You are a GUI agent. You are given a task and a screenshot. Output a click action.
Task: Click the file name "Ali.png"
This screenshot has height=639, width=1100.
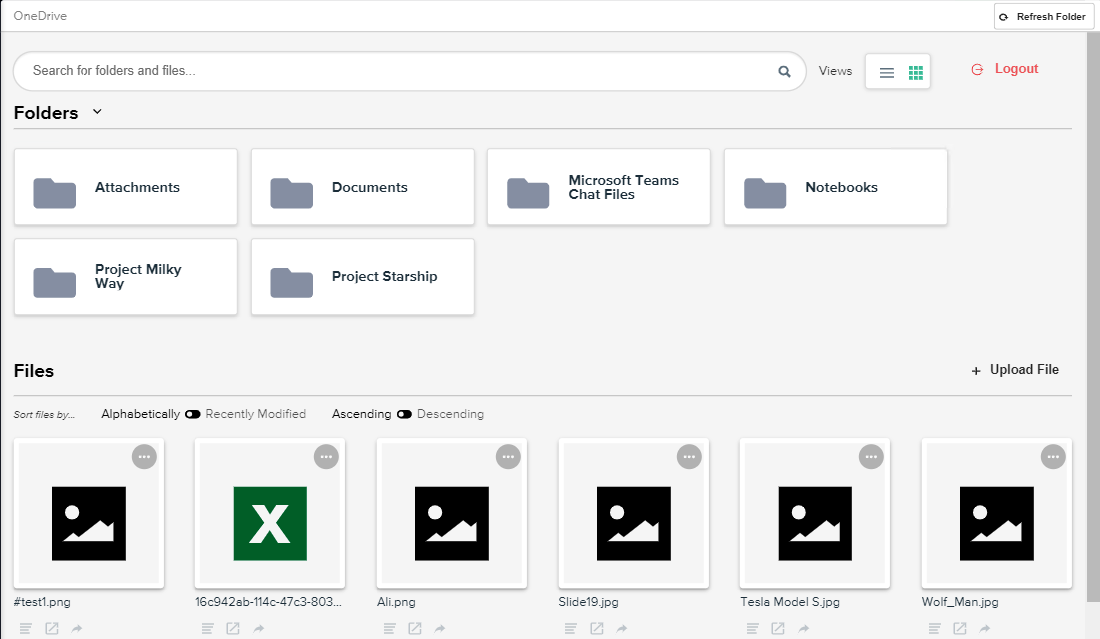396,602
